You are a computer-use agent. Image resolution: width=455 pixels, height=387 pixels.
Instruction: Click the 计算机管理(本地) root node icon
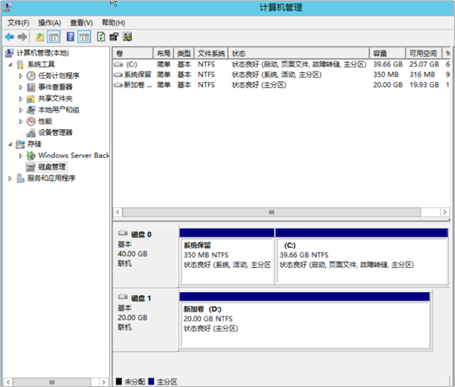coord(9,53)
